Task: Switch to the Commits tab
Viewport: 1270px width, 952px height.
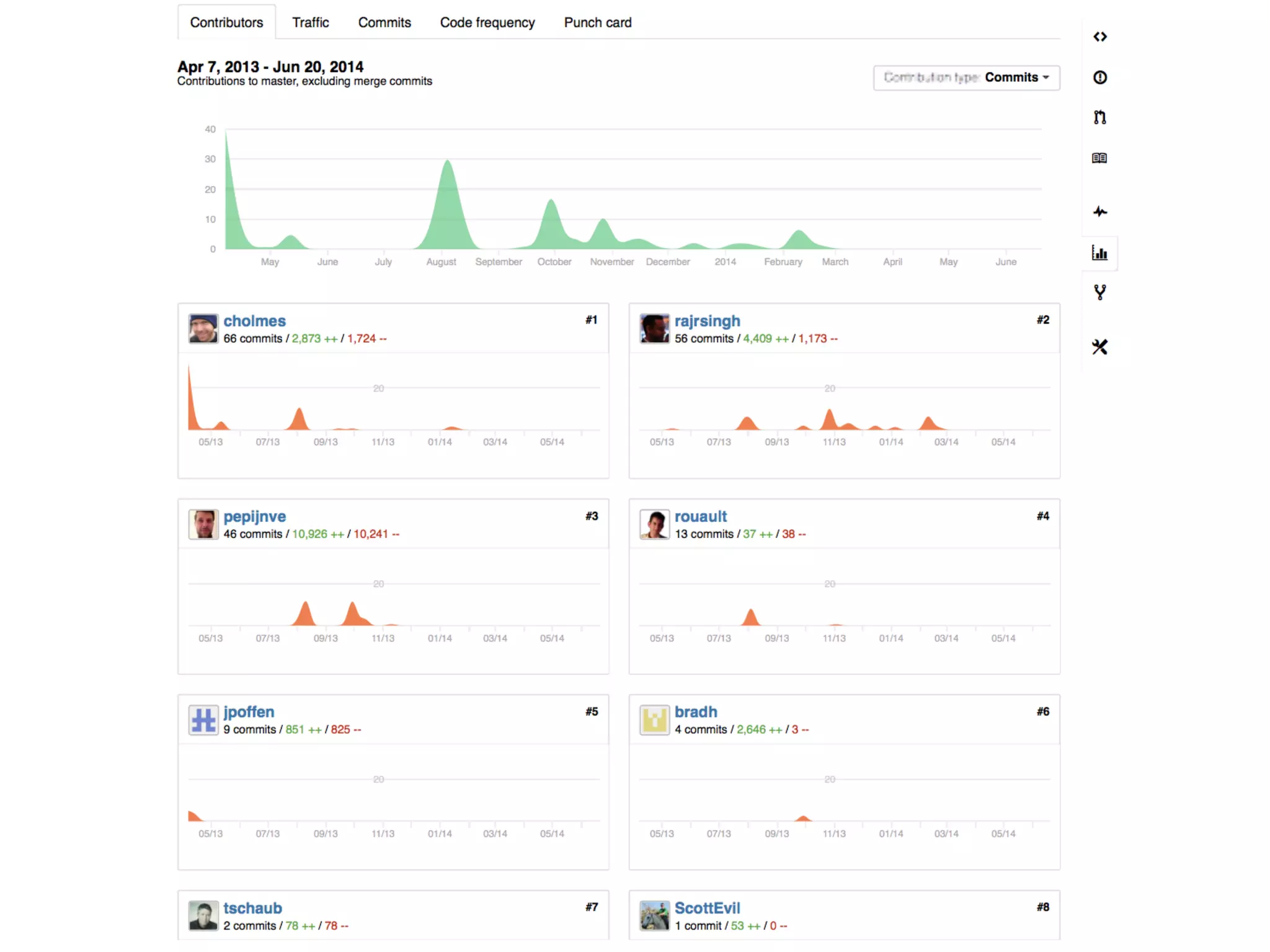Action: (384, 23)
